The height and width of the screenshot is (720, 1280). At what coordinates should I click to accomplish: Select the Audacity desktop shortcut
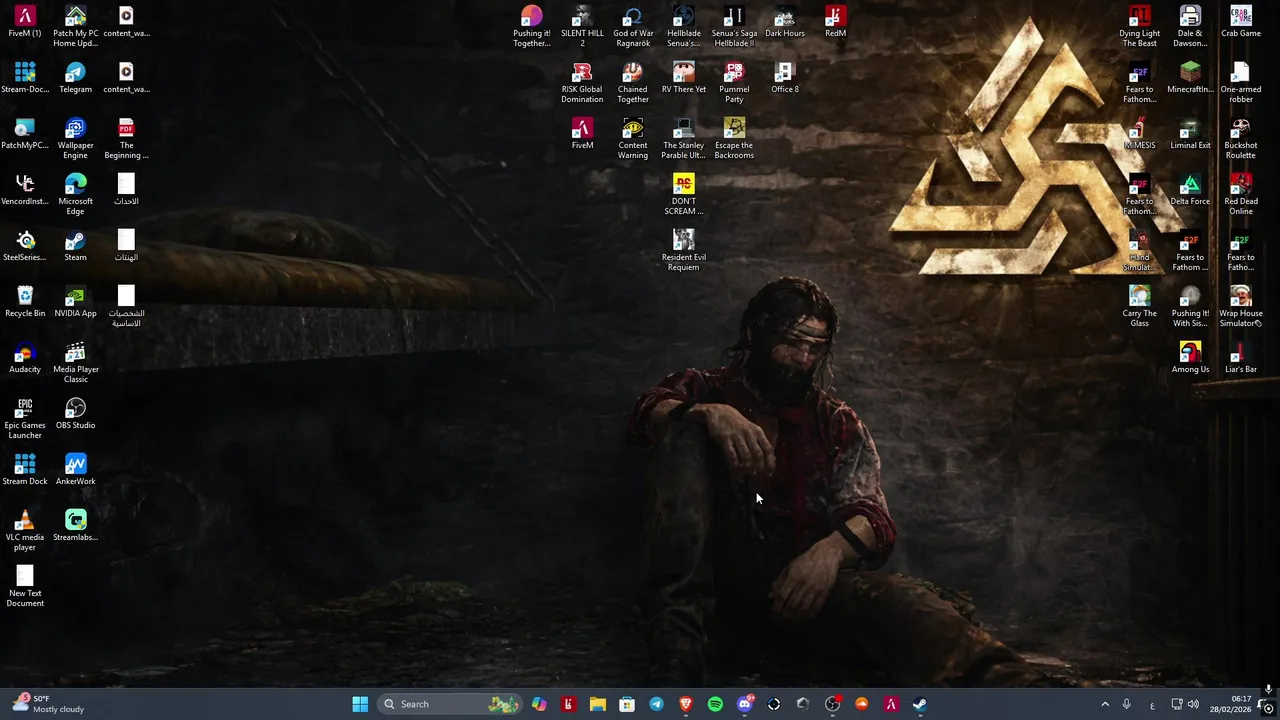[x=25, y=359]
